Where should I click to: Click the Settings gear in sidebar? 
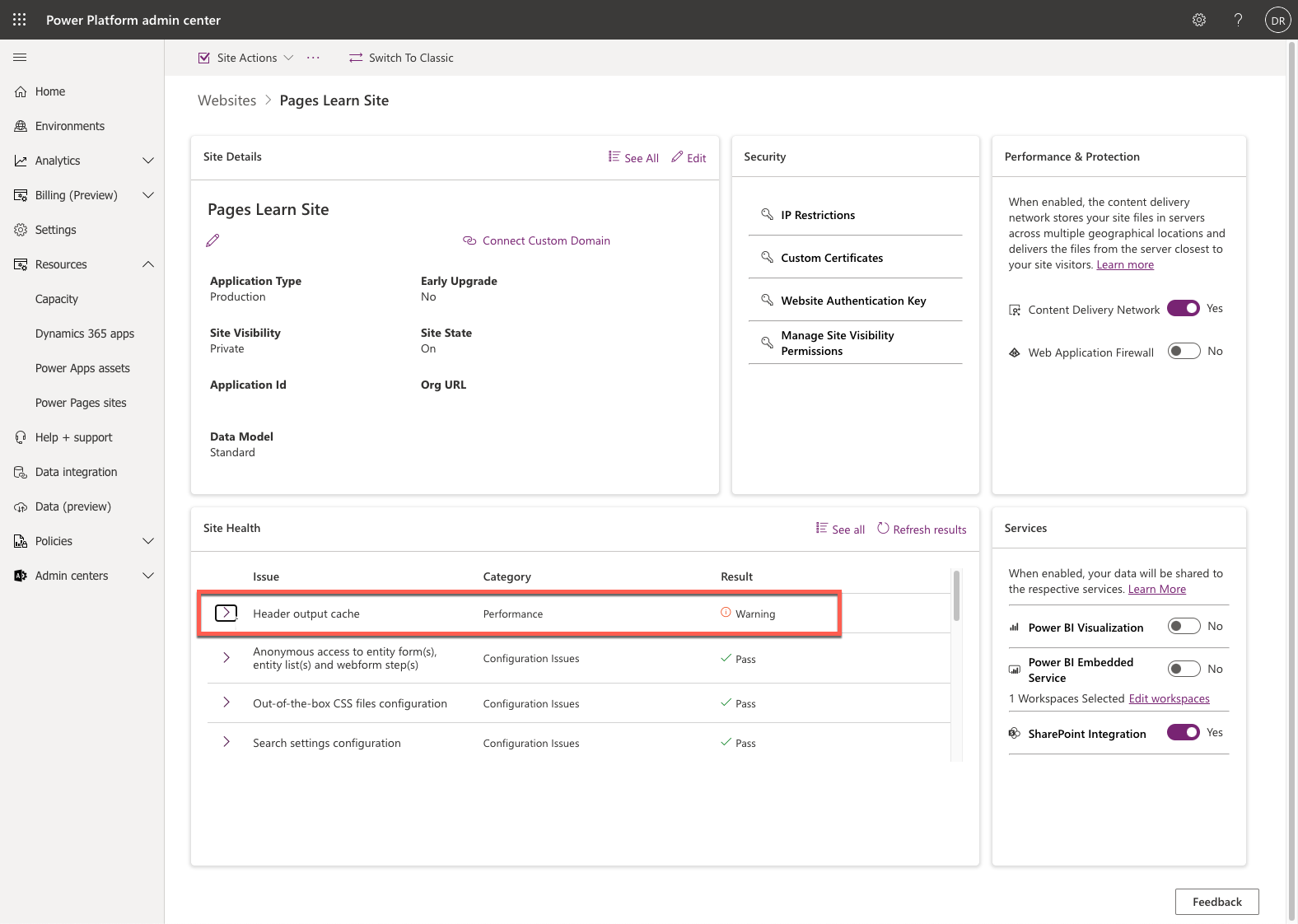point(21,230)
